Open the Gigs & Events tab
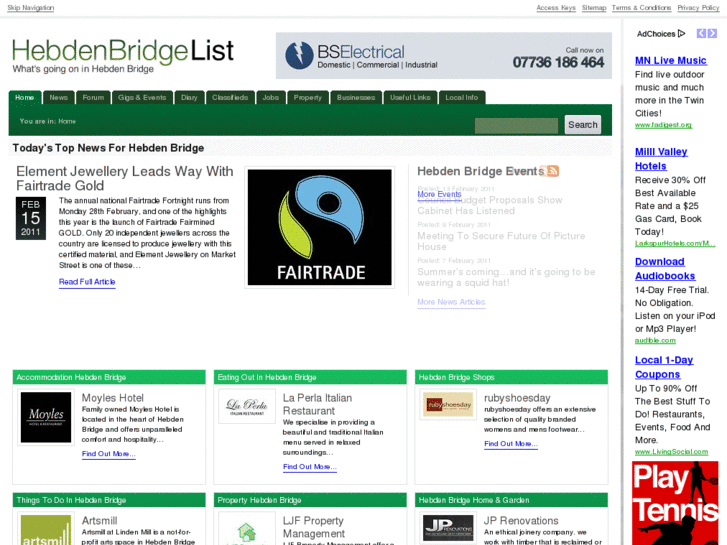This screenshot has width=727, height=545. [x=142, y=97]
